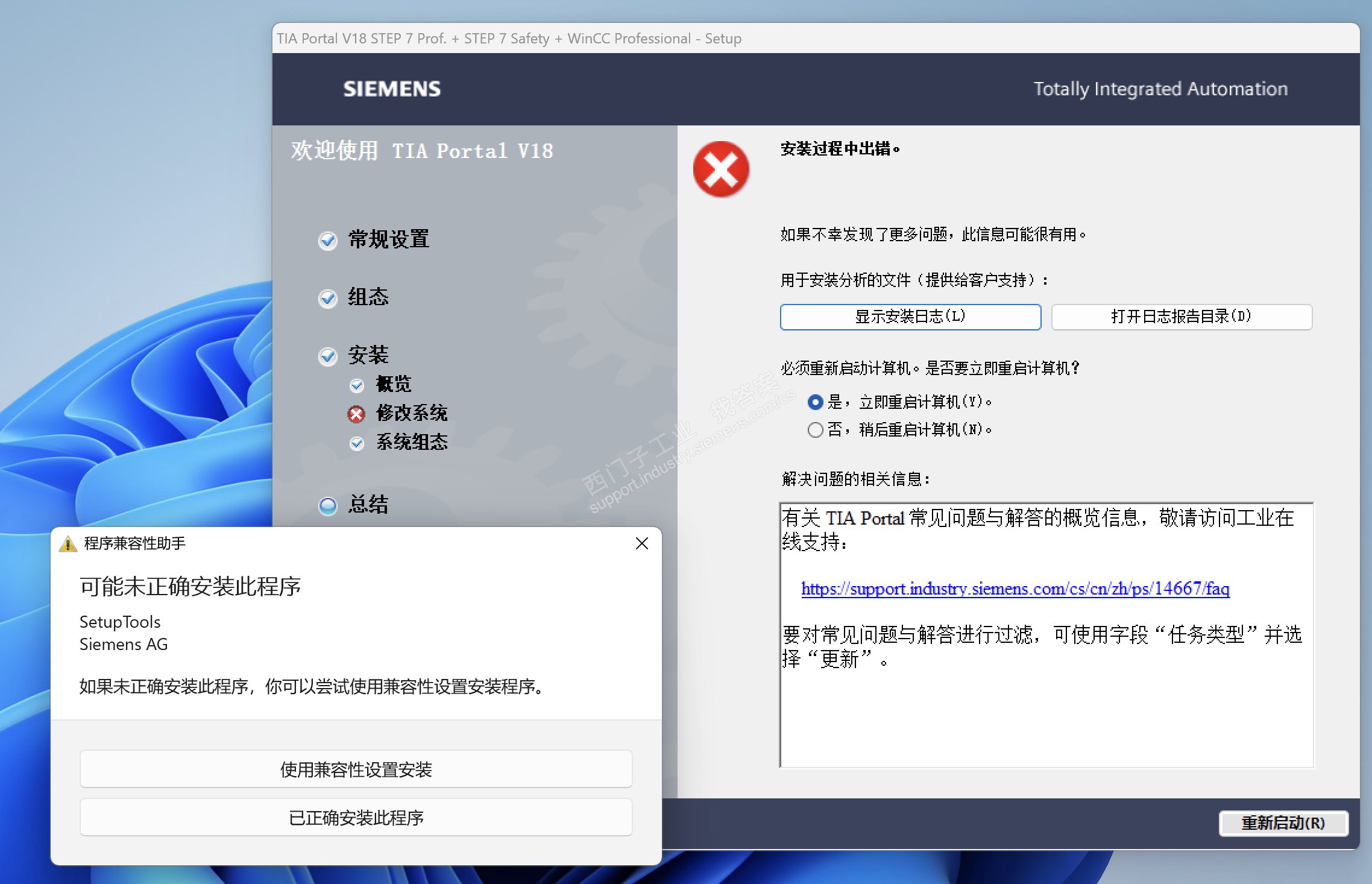Image resolution: width=1372 pixels, height=884 pixels.
Task: Click the 概览 substep checkmark icon
Action: 357,385
